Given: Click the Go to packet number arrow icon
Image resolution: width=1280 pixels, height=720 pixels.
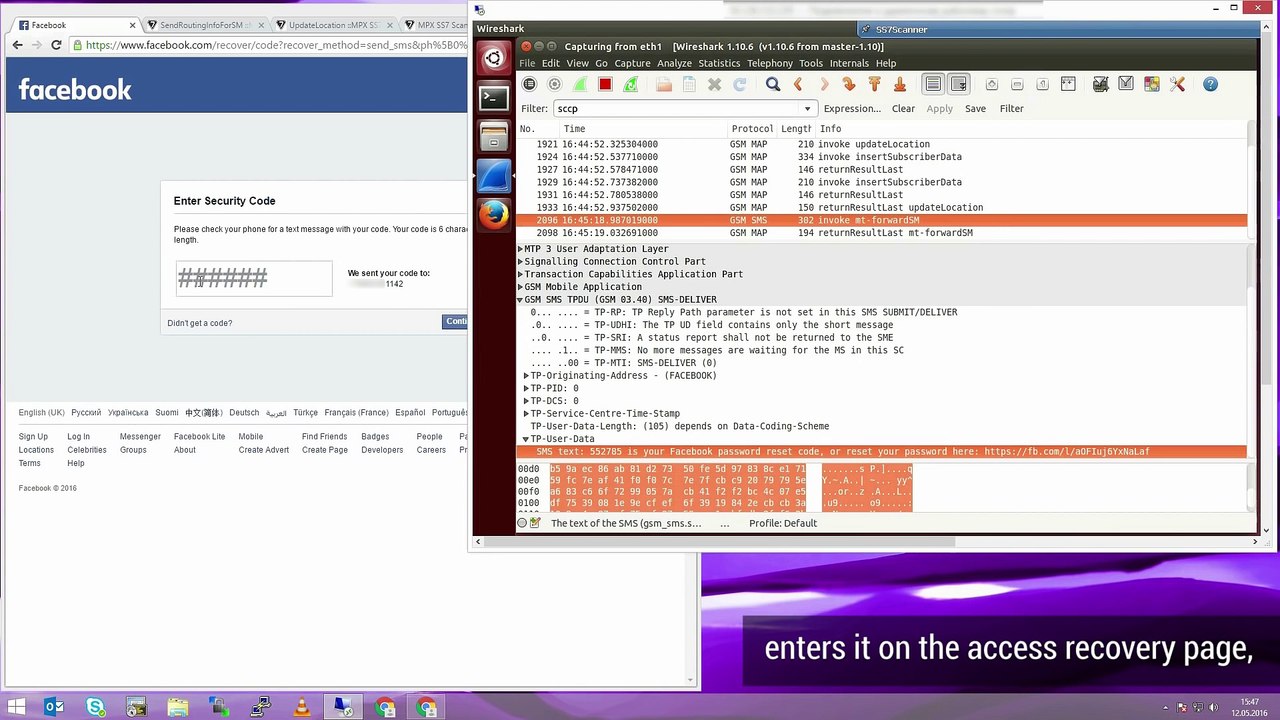Looking at the screenshot, I should (849, 85).
